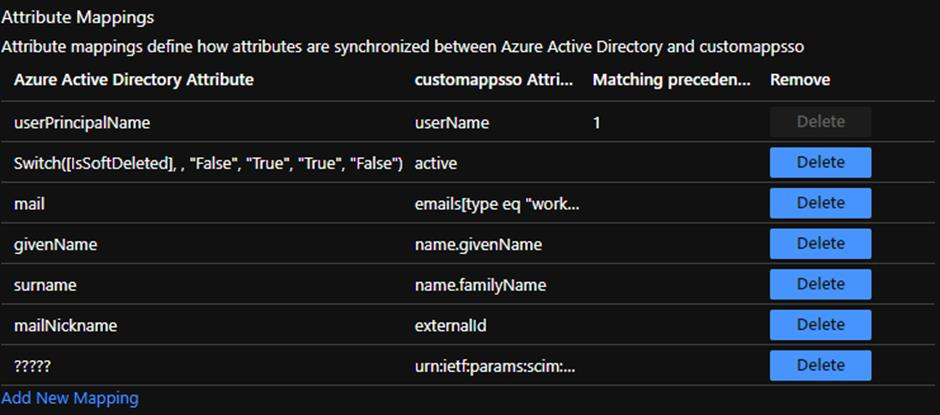The height and width of the screenshot is (415, 940).
Task: Select the givenName source attribute
Action: click(x=56, y=245)
